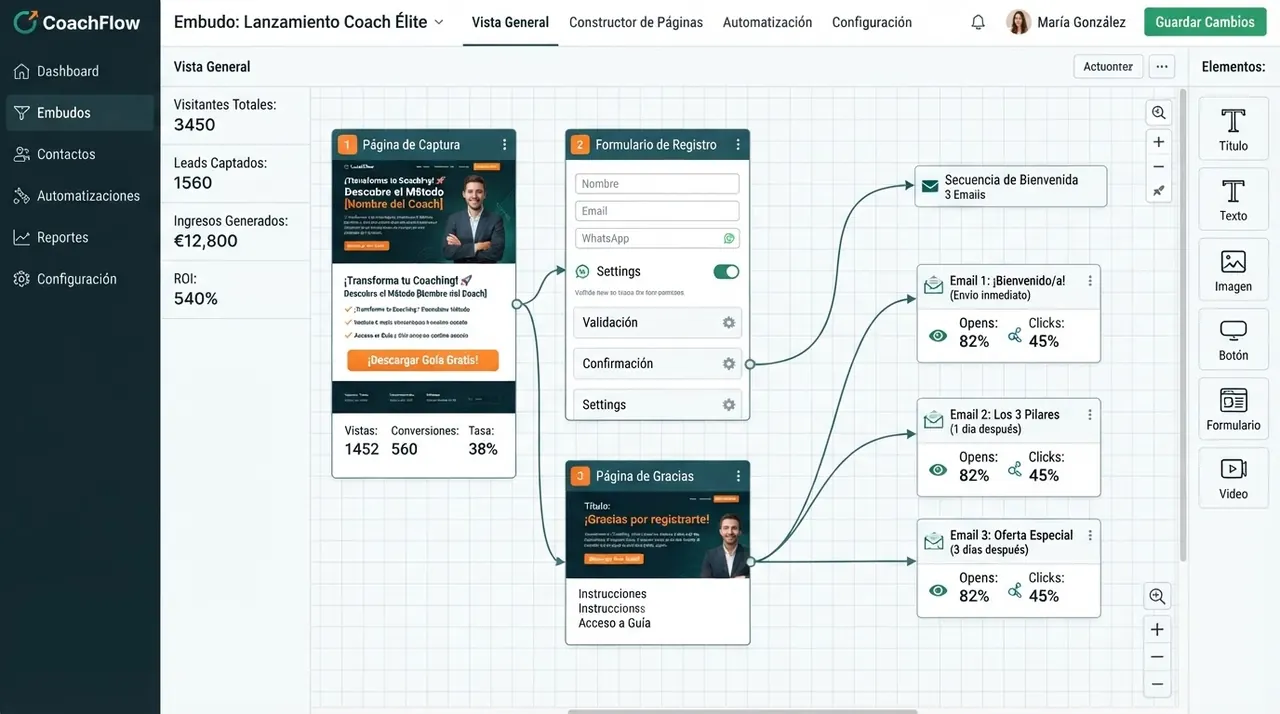The width and height of the screenshot is (1280, 714).
Task: Open the three-dot menu next to Actuonter
Action: (x=1162, y=67)
